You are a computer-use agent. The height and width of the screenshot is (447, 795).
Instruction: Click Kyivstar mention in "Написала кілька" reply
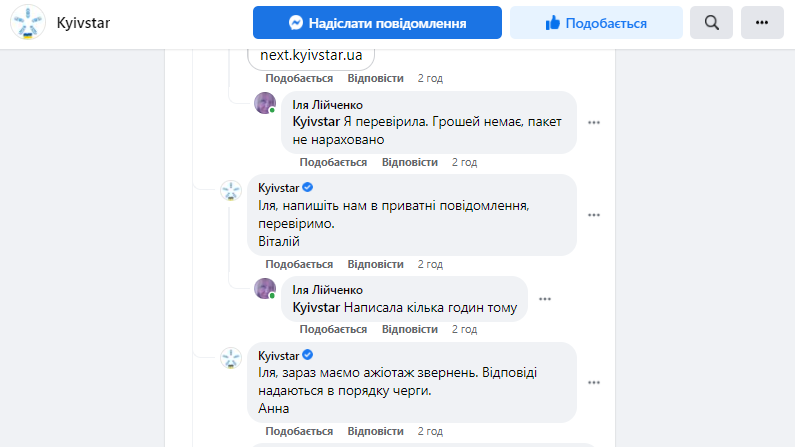click(316, 308)
